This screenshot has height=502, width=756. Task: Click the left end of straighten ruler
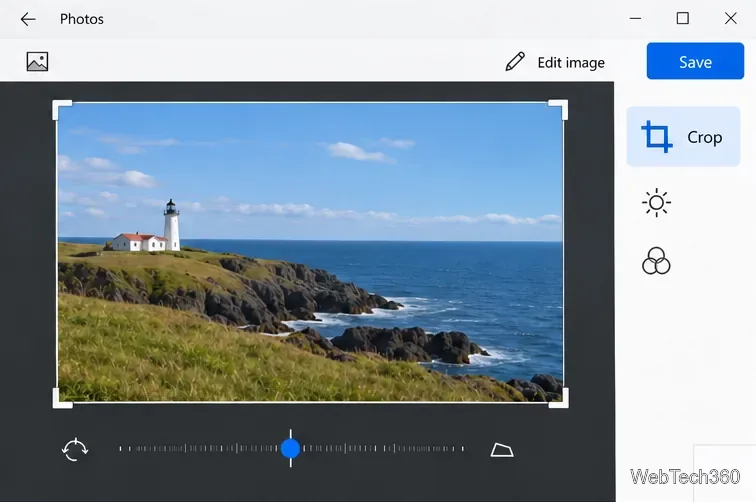pyautogui.click(x=121, y=448)
